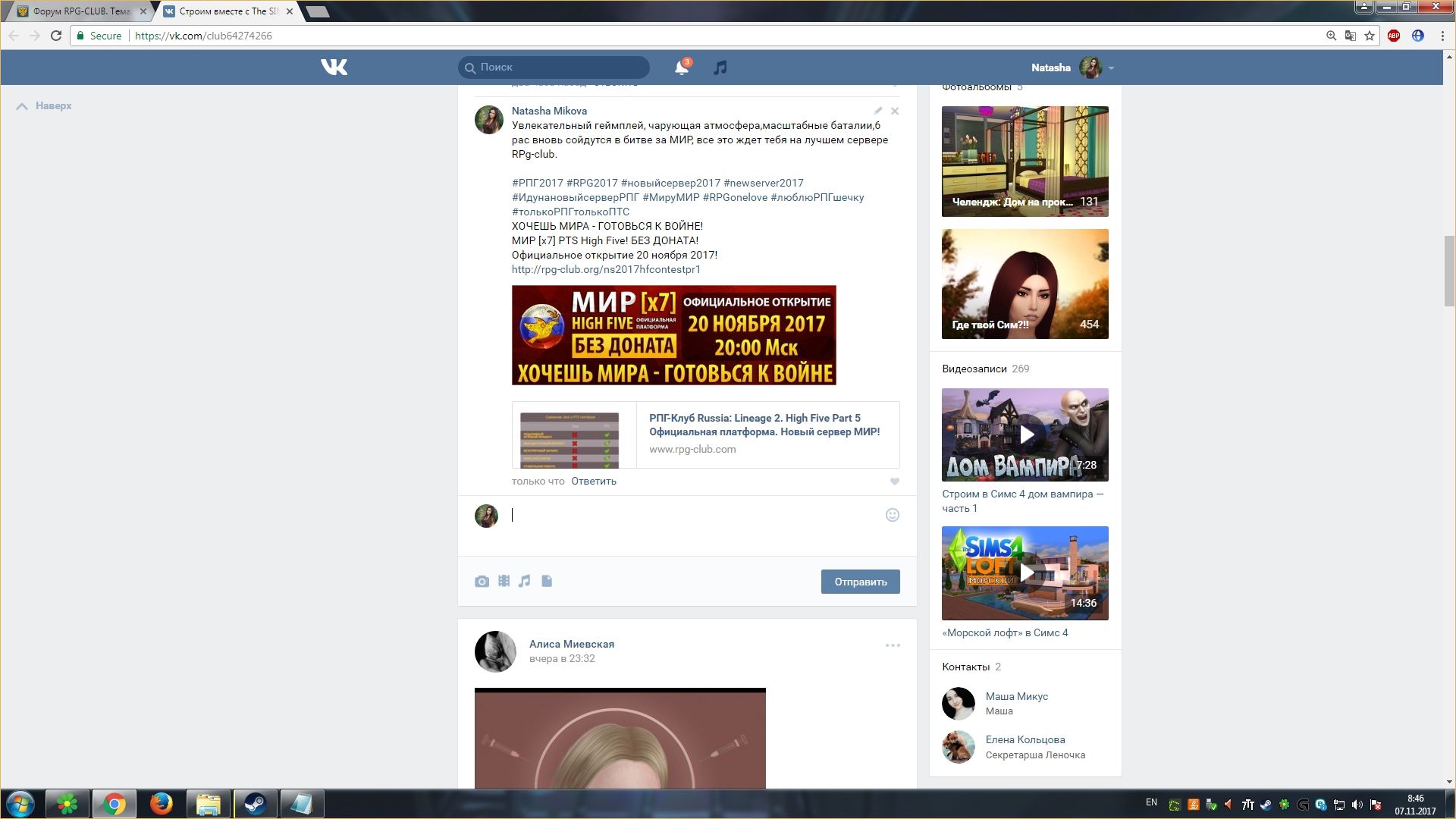
Task: Open the notifications bell
Action: coord(682,67)
